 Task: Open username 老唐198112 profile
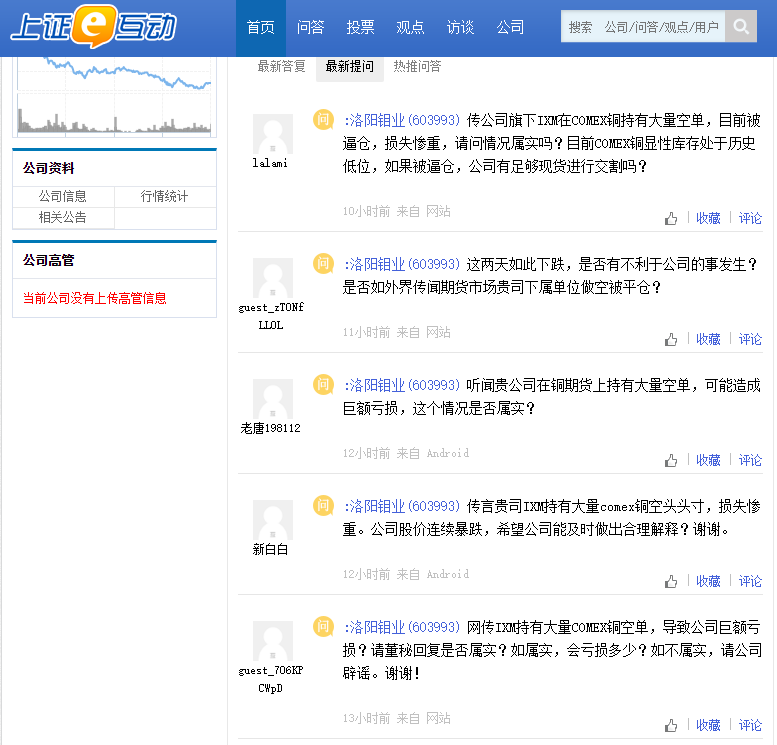click(271, 428)
